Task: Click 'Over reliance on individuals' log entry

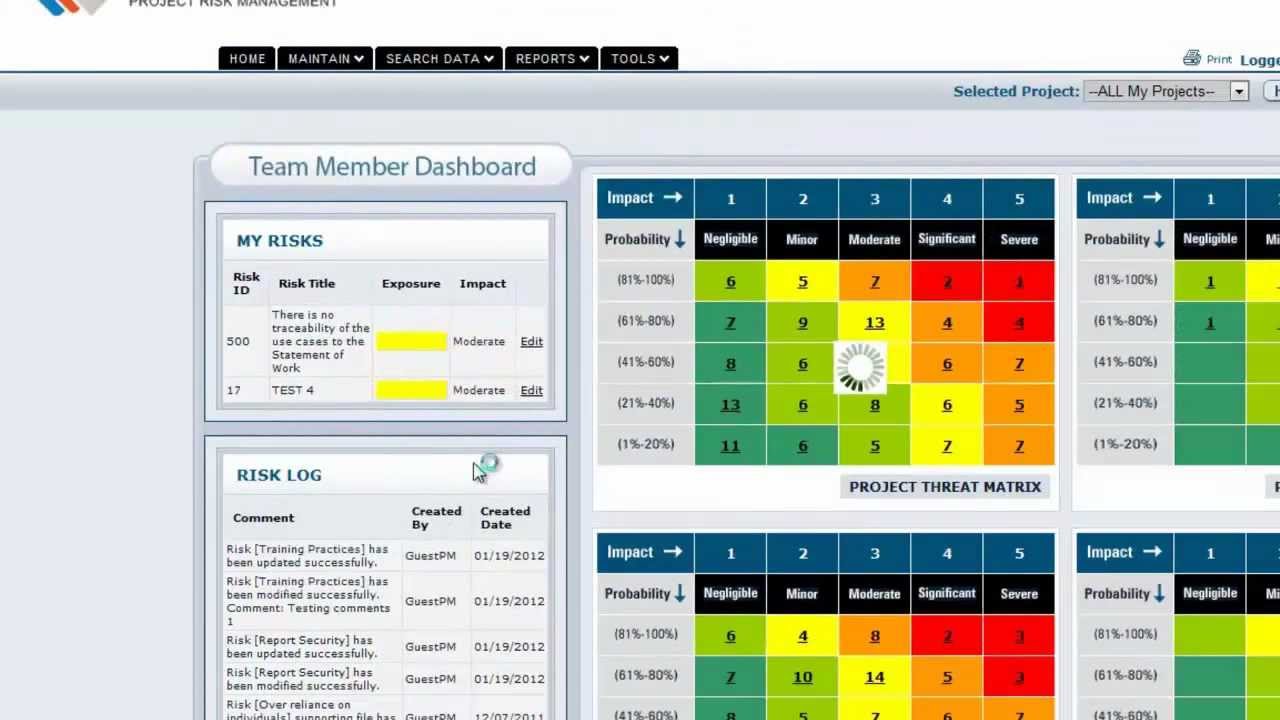Action: point(311,711)
